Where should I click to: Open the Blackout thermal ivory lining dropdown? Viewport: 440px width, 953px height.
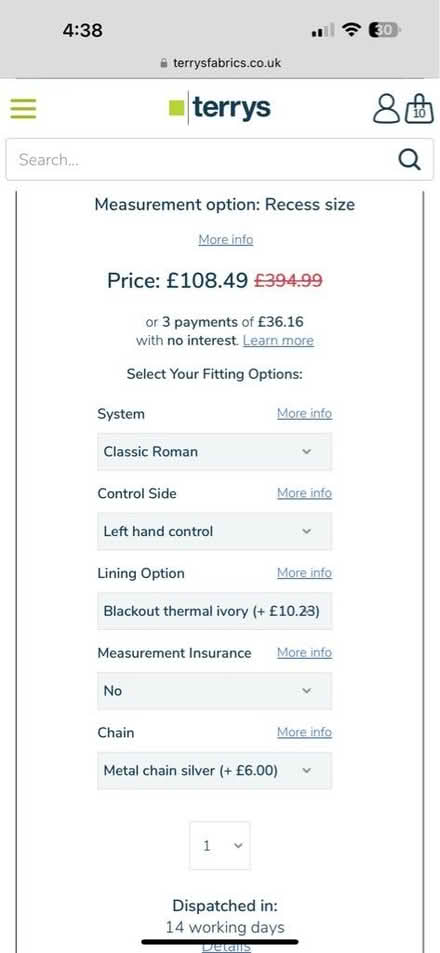point(215,611)
